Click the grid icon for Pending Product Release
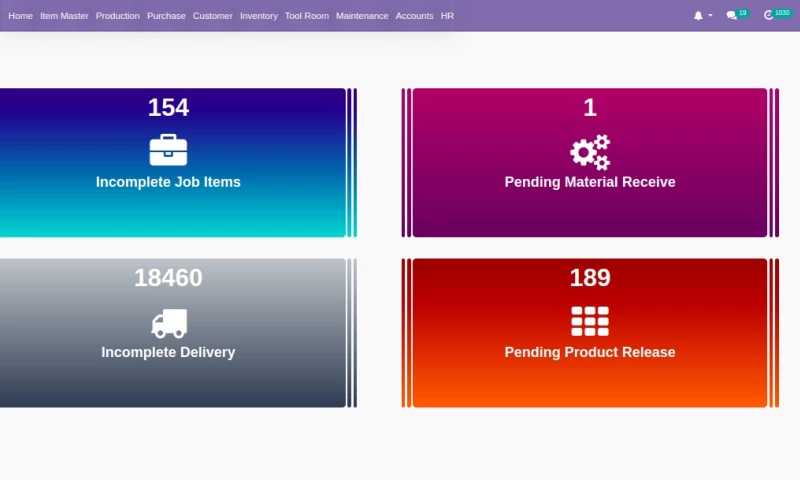Screen dimensions: 800x480 (x=590, y=321)
